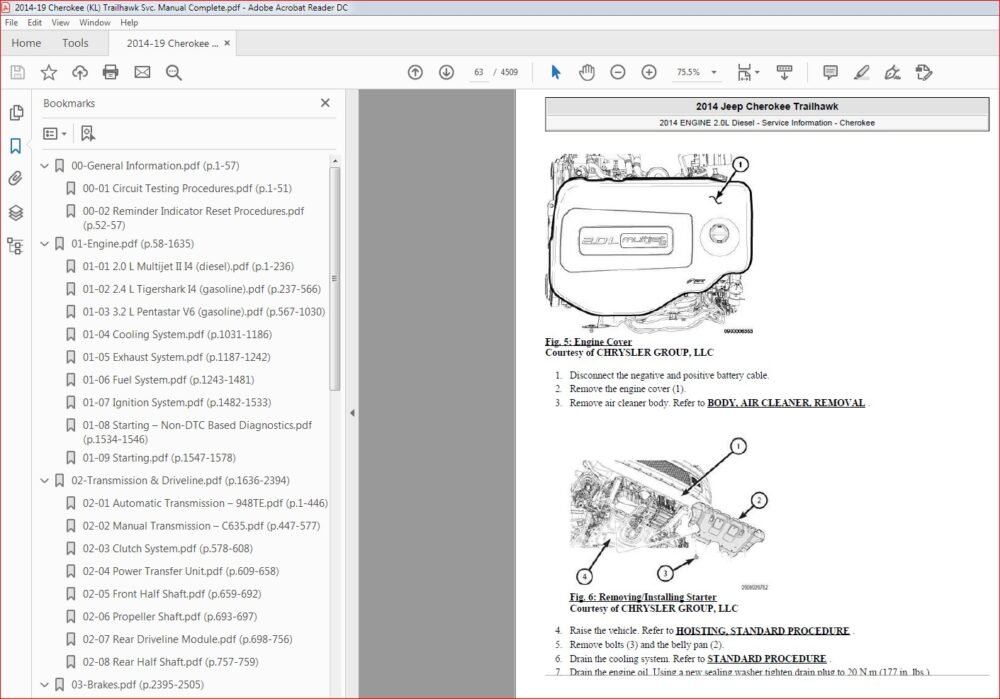Switch to the Home tab
This screenshot has height=699, width=1000.
[x=26, y=43]
